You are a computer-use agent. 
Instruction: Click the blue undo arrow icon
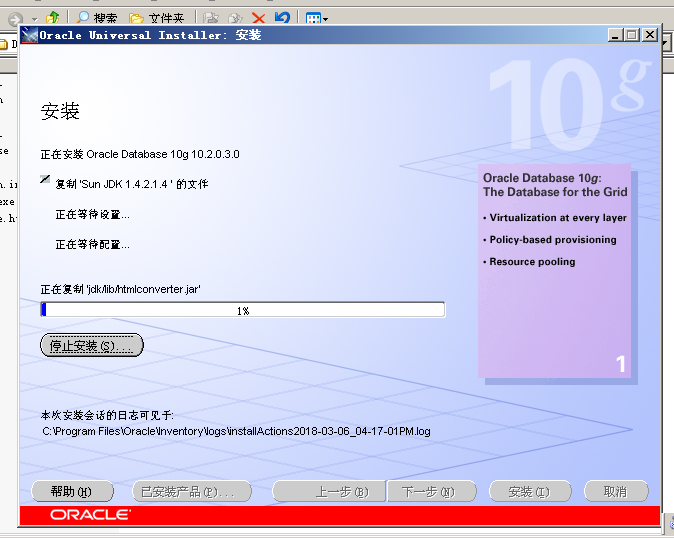coord(282,18)
